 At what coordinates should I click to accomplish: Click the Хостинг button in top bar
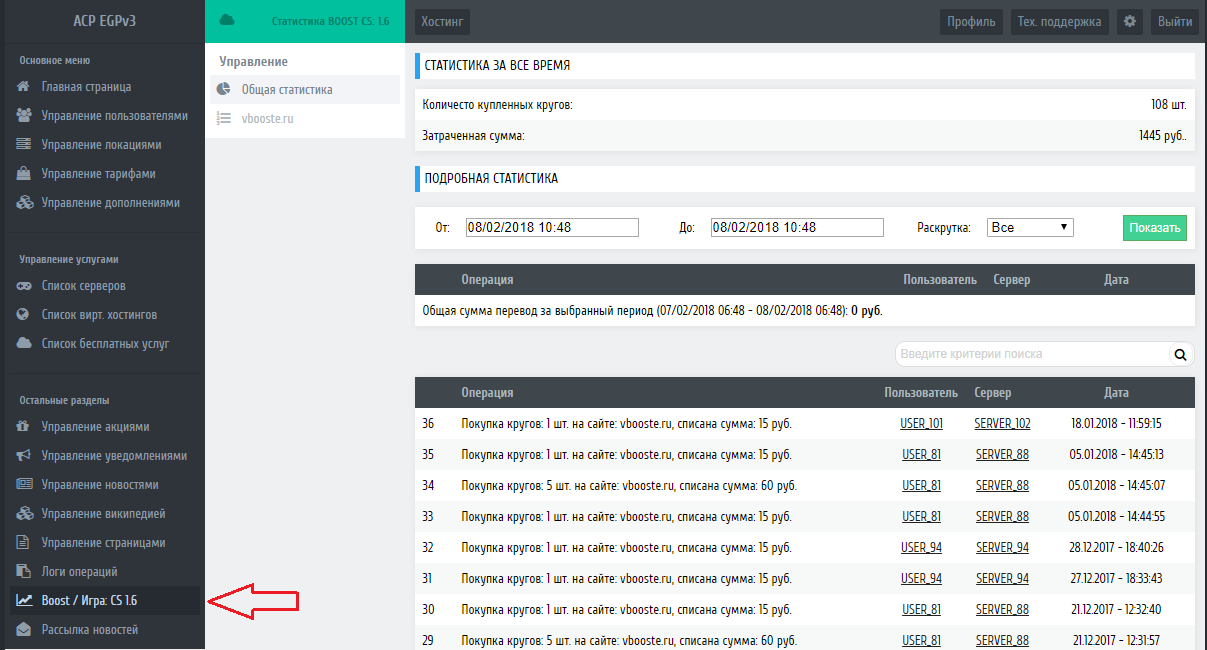pyautogui.click(x=442, y=21)
